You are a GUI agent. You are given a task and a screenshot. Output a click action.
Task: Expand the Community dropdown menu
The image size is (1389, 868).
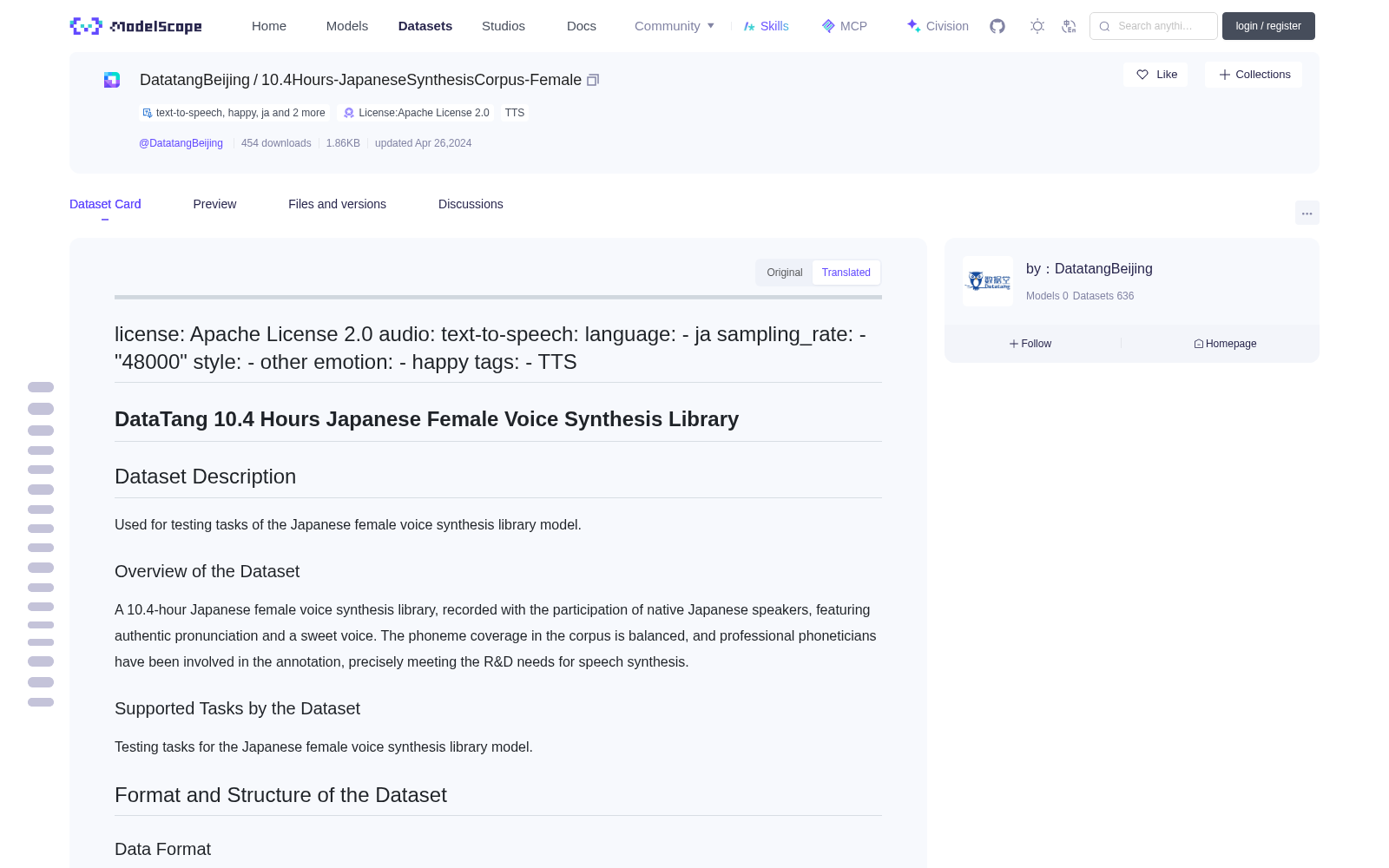click(675, 26)
